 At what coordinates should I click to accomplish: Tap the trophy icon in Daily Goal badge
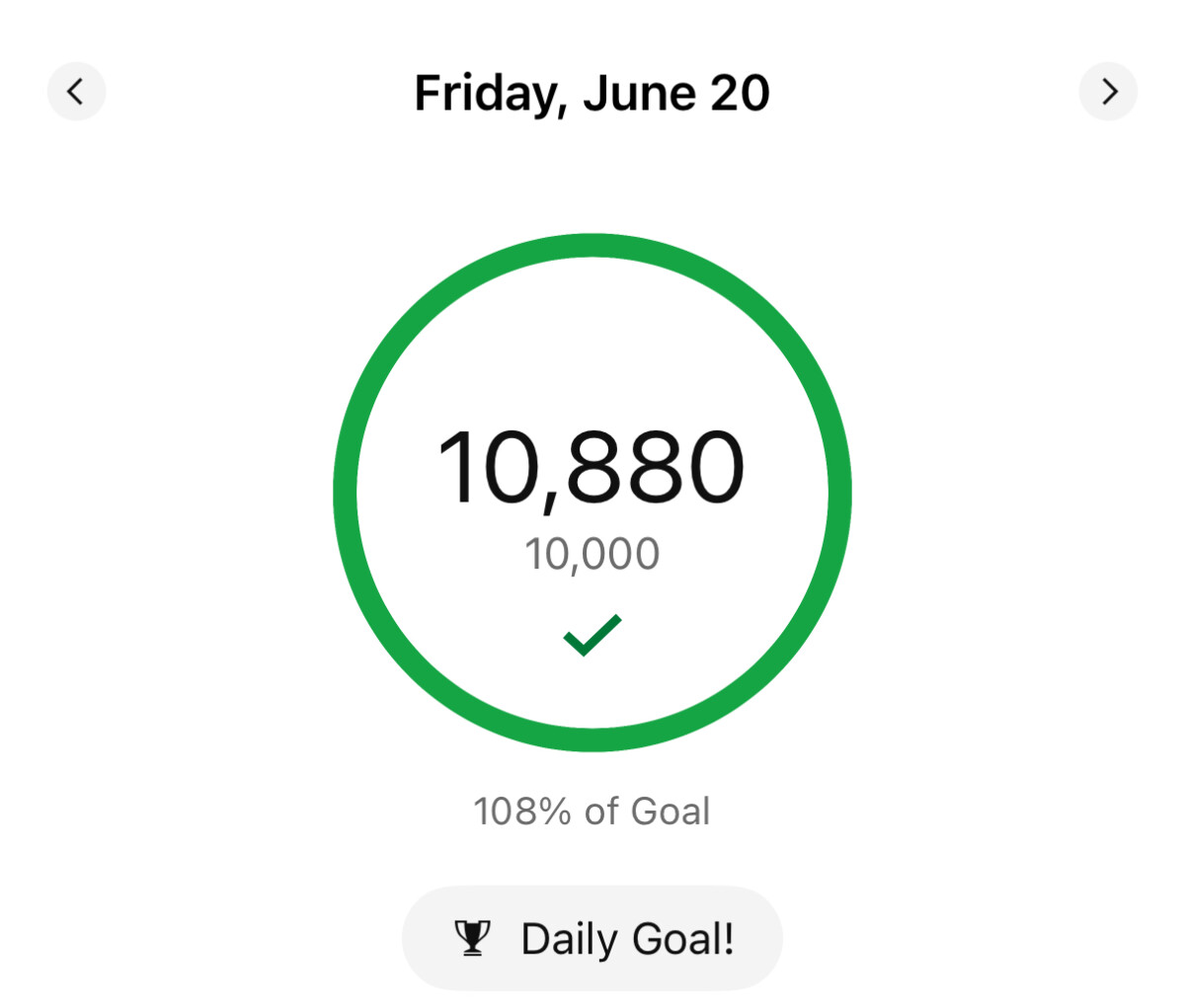pos(473,938)
